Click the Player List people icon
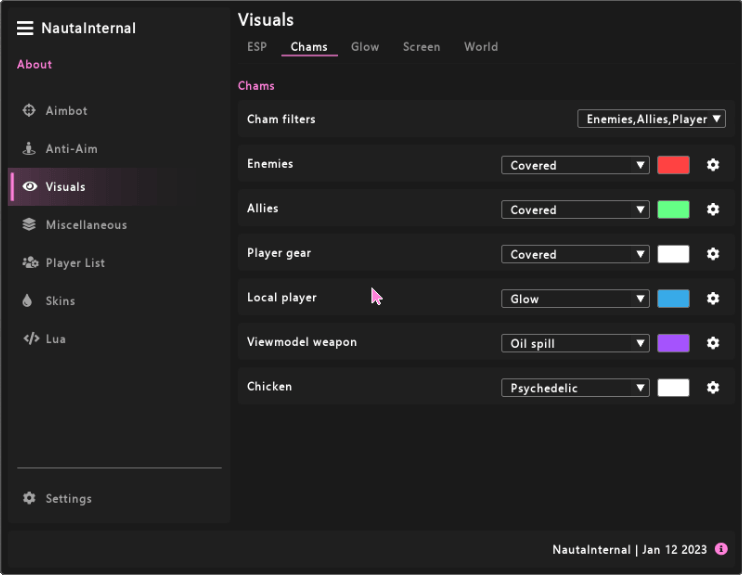This screenshot has width=742, height=575. (x=30, y=262)
